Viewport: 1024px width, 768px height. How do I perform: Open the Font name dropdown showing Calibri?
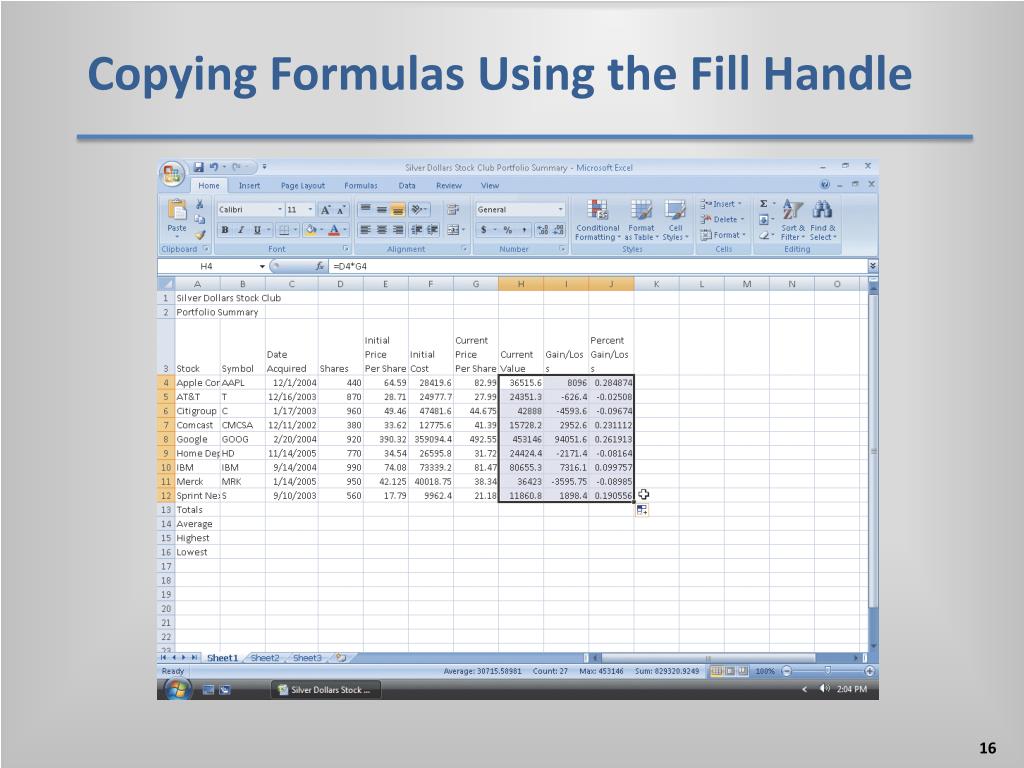(280, 210)
